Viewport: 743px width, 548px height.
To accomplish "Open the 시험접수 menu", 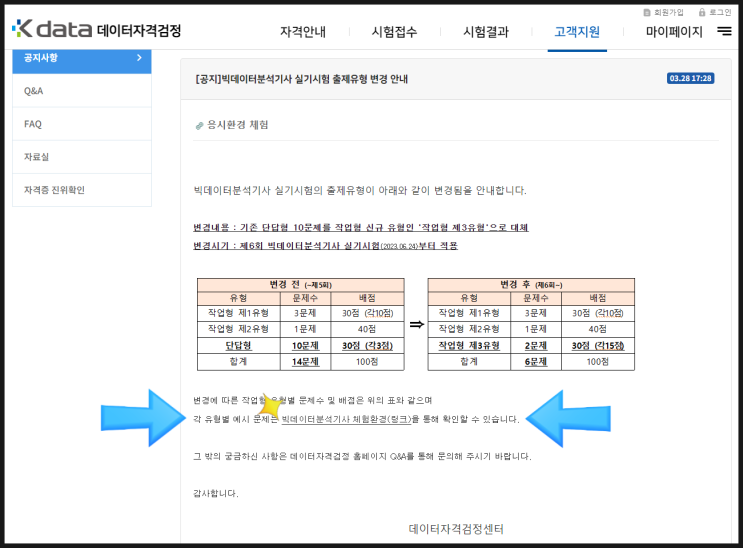I will point(394,32).
